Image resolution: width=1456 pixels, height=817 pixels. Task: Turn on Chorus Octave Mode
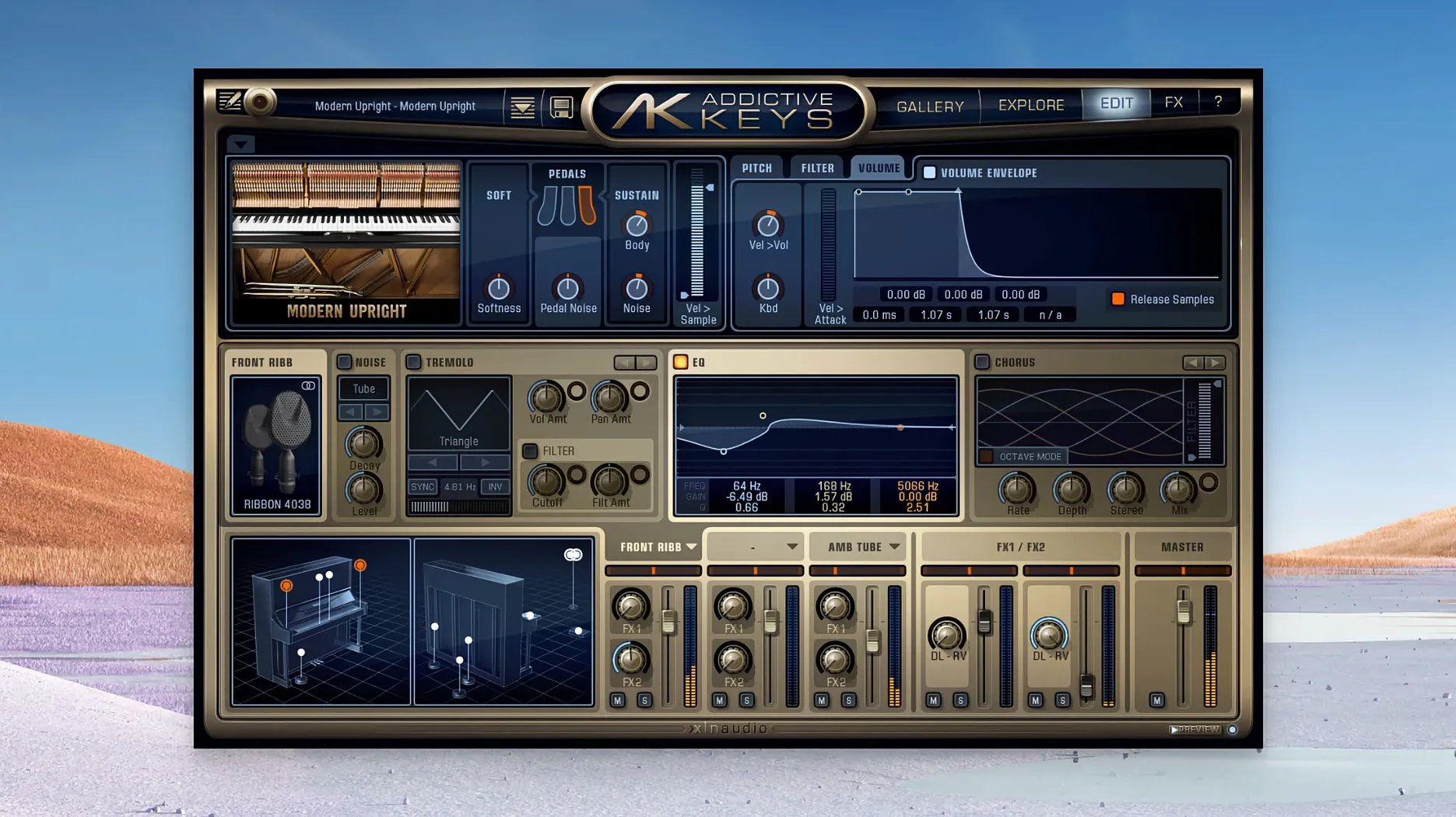click(x=987, y=457)
